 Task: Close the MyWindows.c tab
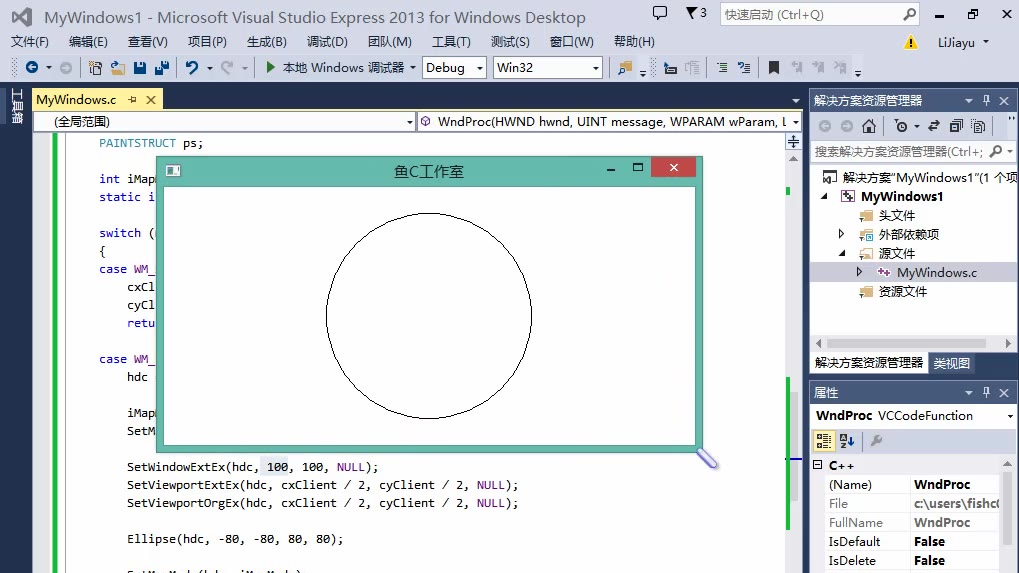pyautogui.click(x=151, y=99)
